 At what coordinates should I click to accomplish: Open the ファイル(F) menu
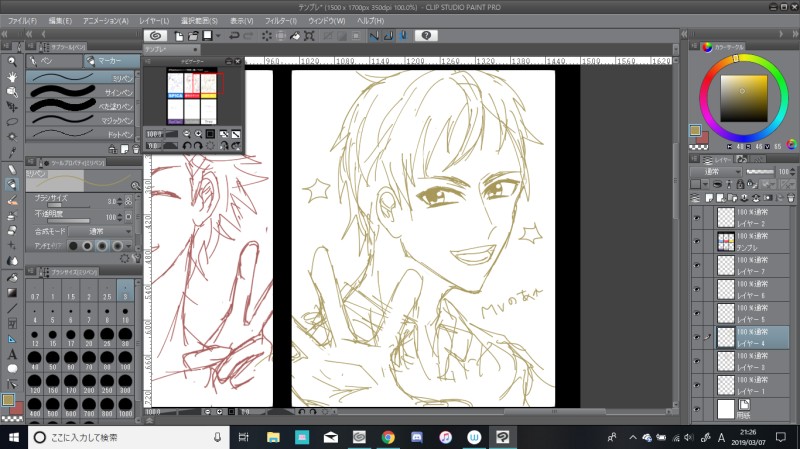(x=22, y=21)
